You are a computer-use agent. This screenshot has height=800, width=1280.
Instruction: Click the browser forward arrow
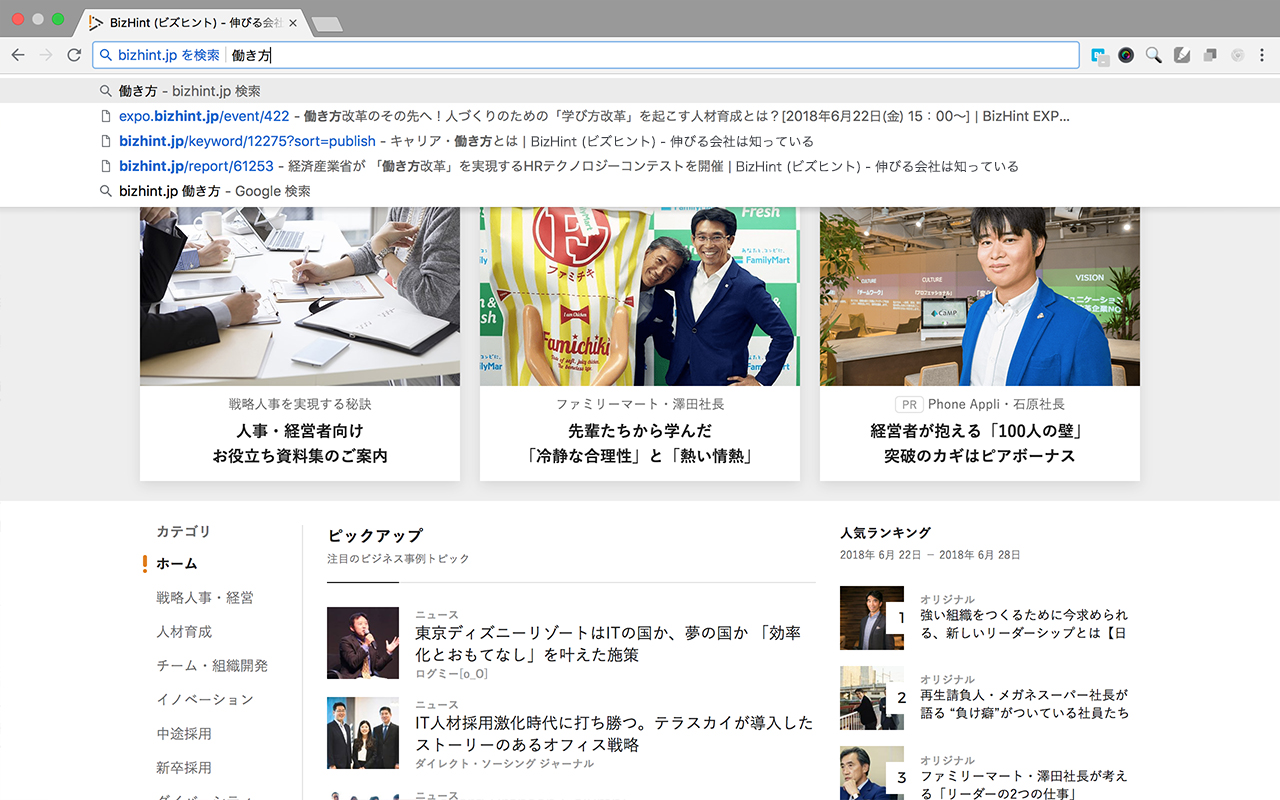coord(46,55)
